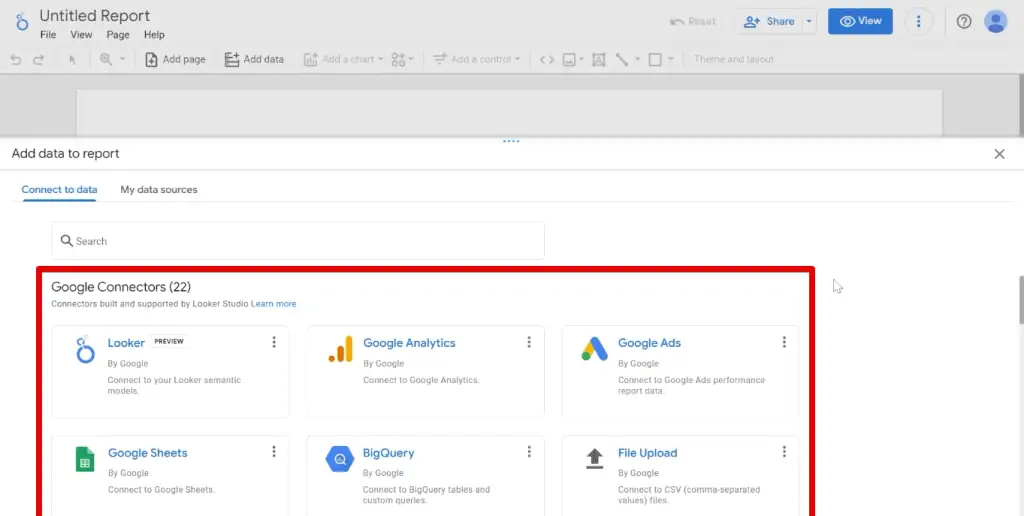Select the Google Sheets connector icon
The width and height of the screenshot is (1024, 516).
coord(85,459)
